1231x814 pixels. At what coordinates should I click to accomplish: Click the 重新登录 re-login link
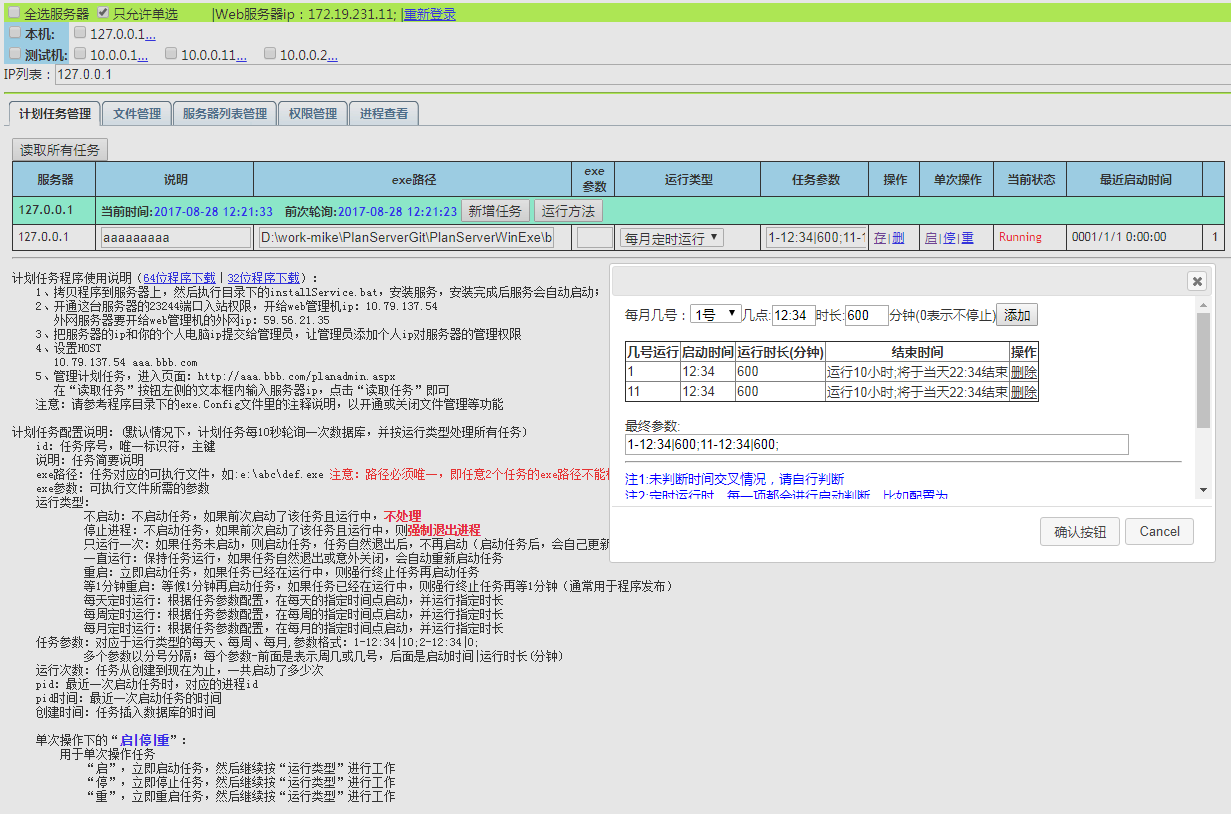429,14
